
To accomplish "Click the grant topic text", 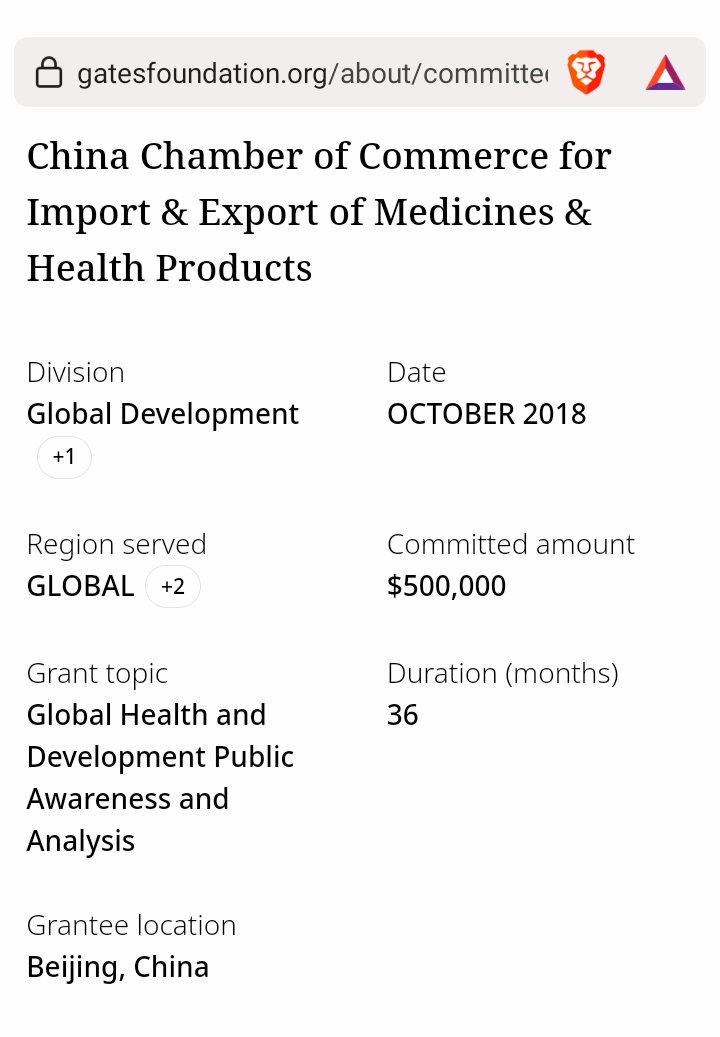I will [160, 778].
